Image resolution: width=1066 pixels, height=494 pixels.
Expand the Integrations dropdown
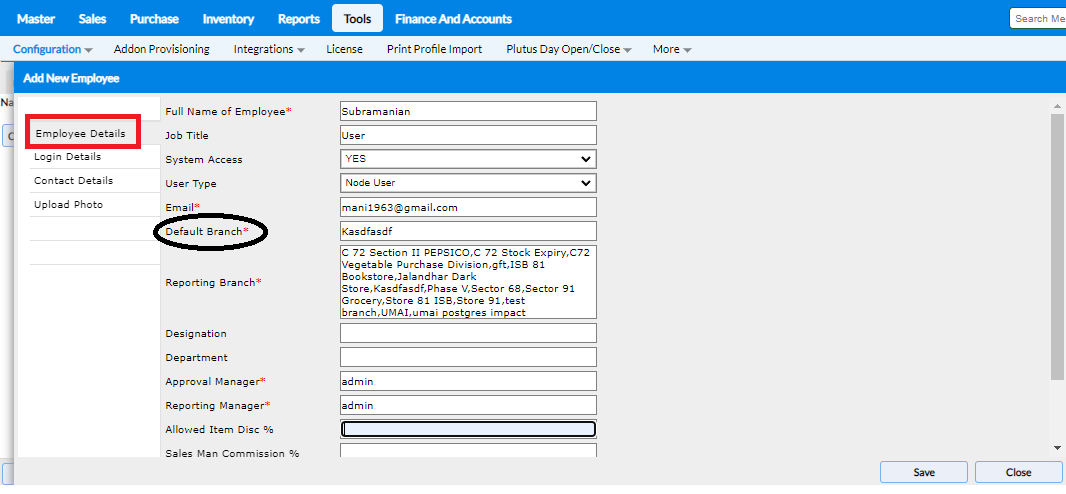pyautogui.click(x=269, y=49)
